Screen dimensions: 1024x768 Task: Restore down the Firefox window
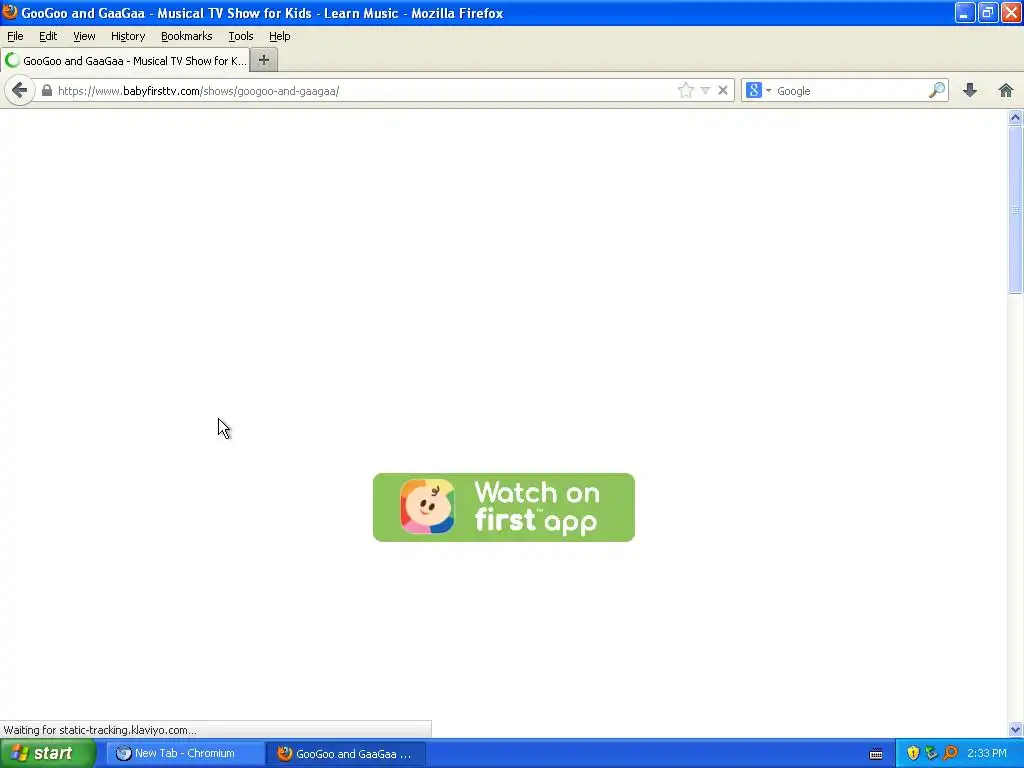point(987,12)
